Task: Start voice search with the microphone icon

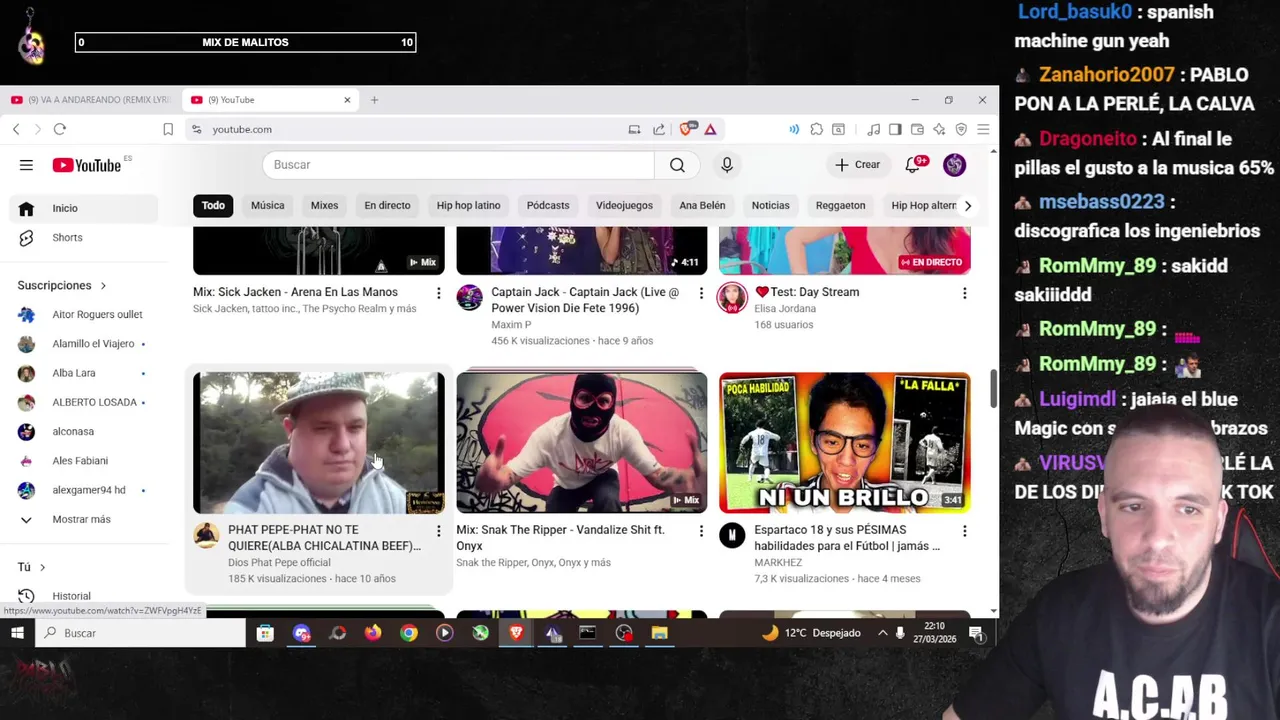Action: point(727,165)
